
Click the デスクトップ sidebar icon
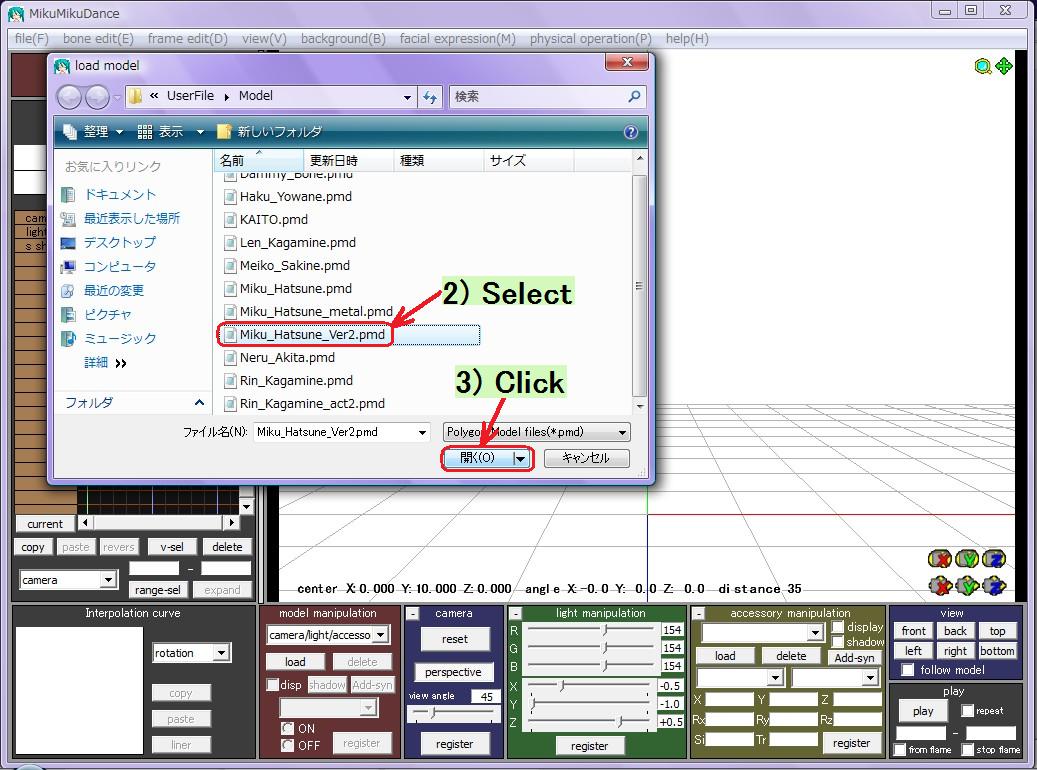[68, 243]
